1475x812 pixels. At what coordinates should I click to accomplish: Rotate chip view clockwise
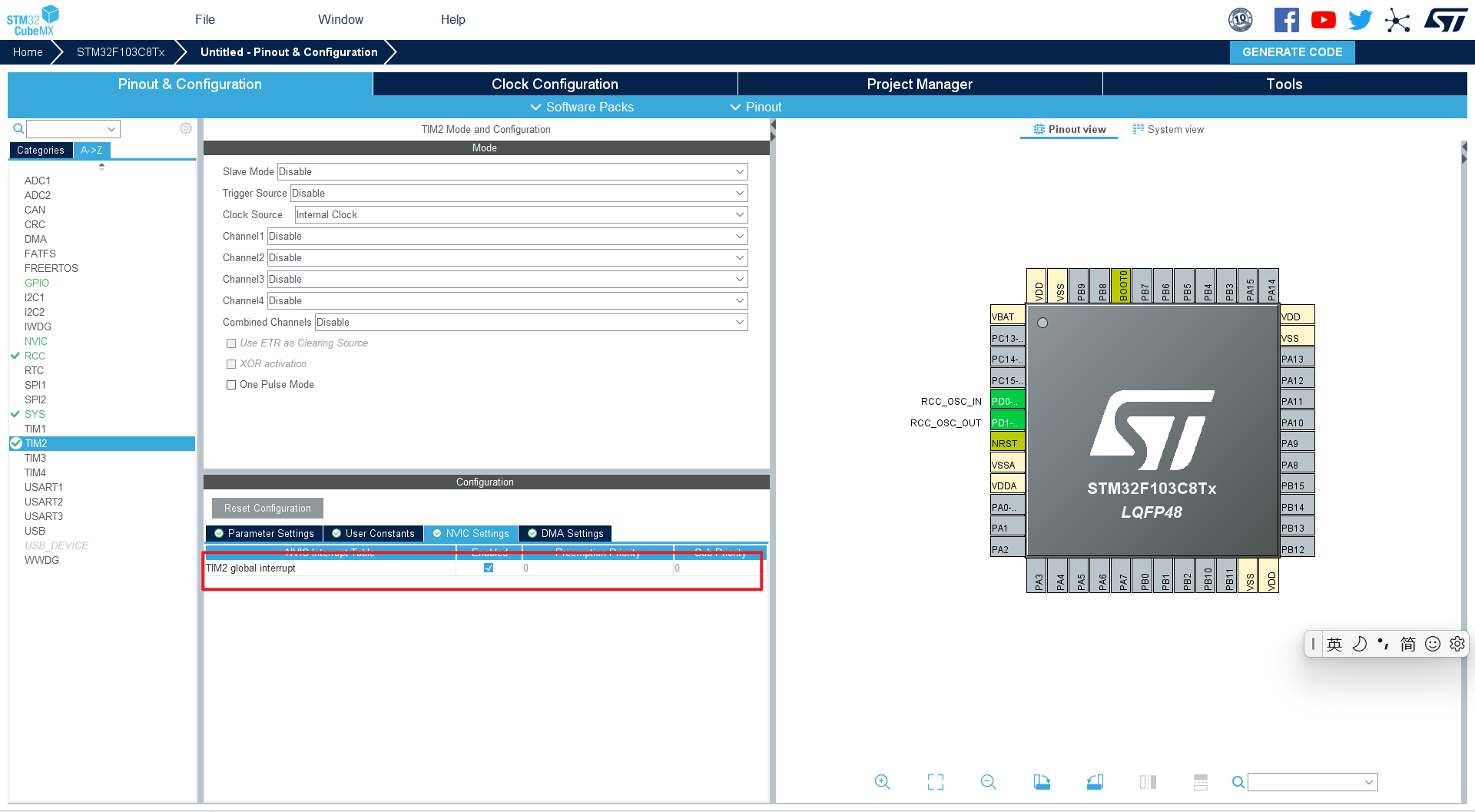point(1042,782)
